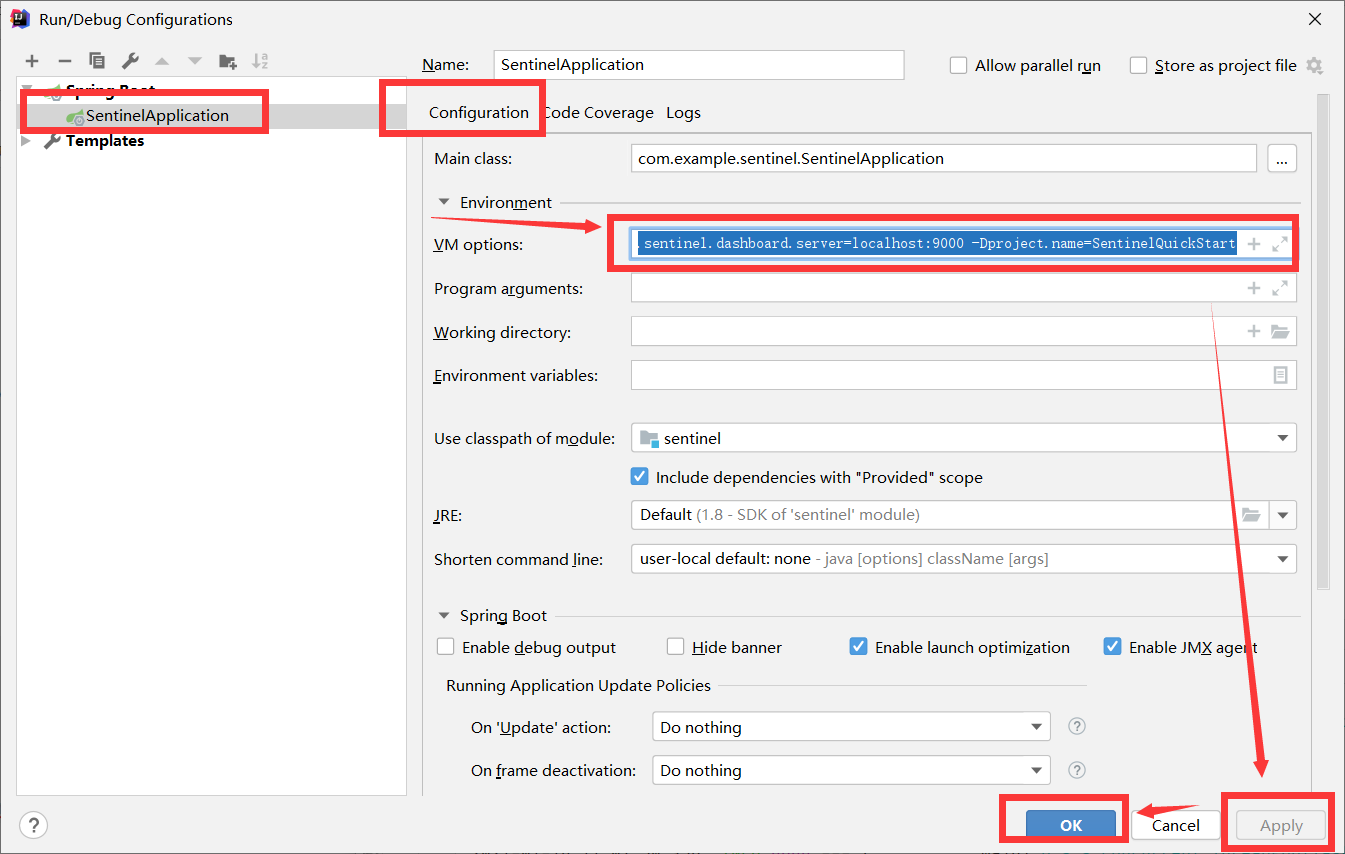Image resolution: width=1345 pixels, height=854 pixels.
Task: Open help for 'Update' action
Action: [1077, 727]
